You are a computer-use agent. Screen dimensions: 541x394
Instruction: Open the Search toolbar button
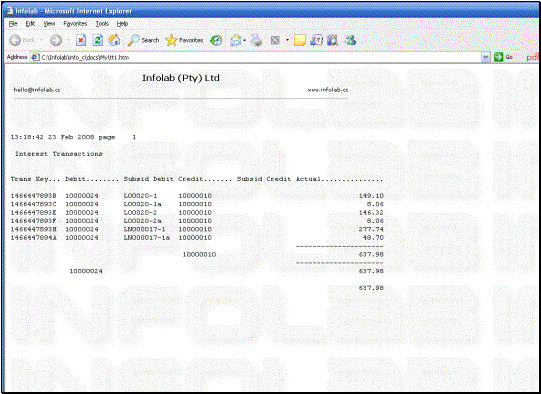pos(143,40)
